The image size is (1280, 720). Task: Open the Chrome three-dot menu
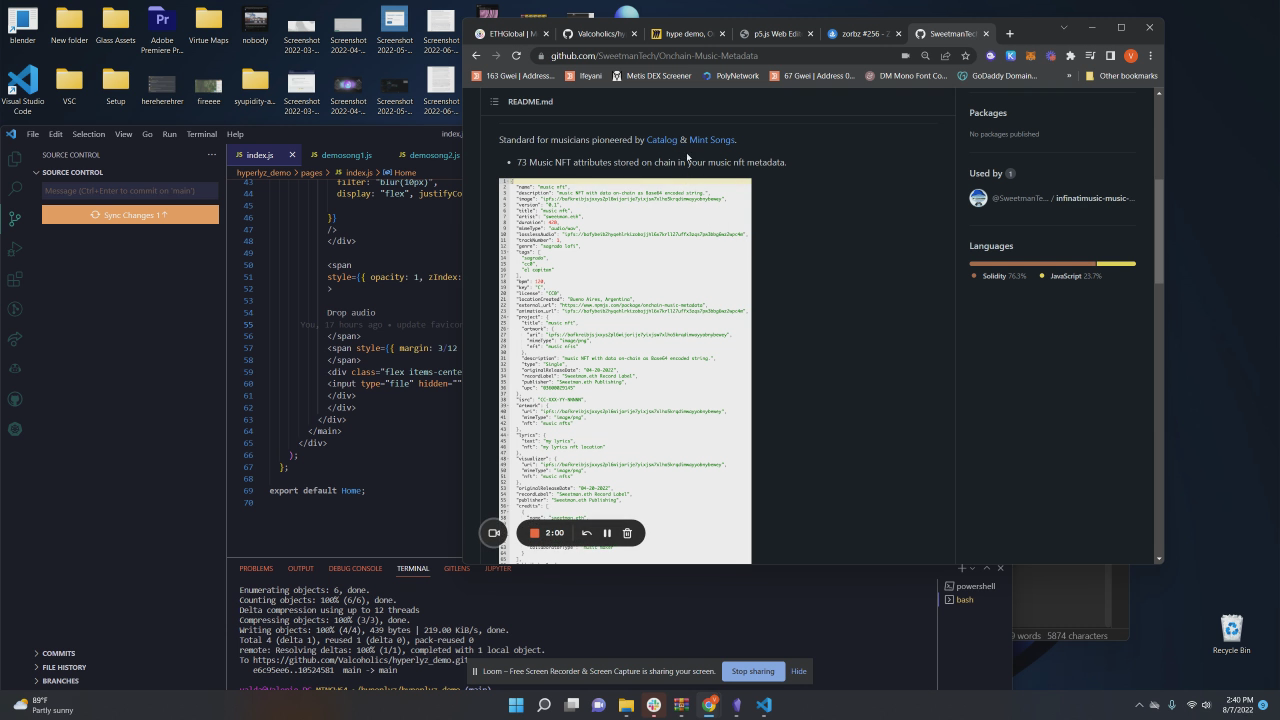pyautogui.click(x=1150, y=56)
